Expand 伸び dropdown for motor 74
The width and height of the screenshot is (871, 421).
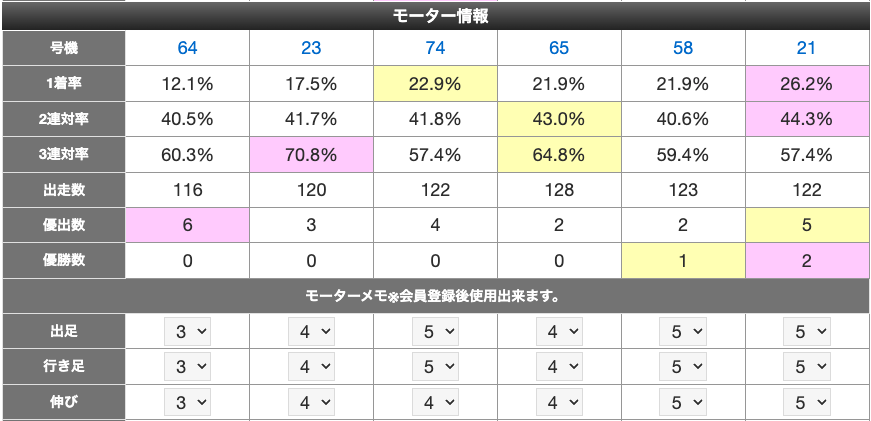(x=435, y=402)
